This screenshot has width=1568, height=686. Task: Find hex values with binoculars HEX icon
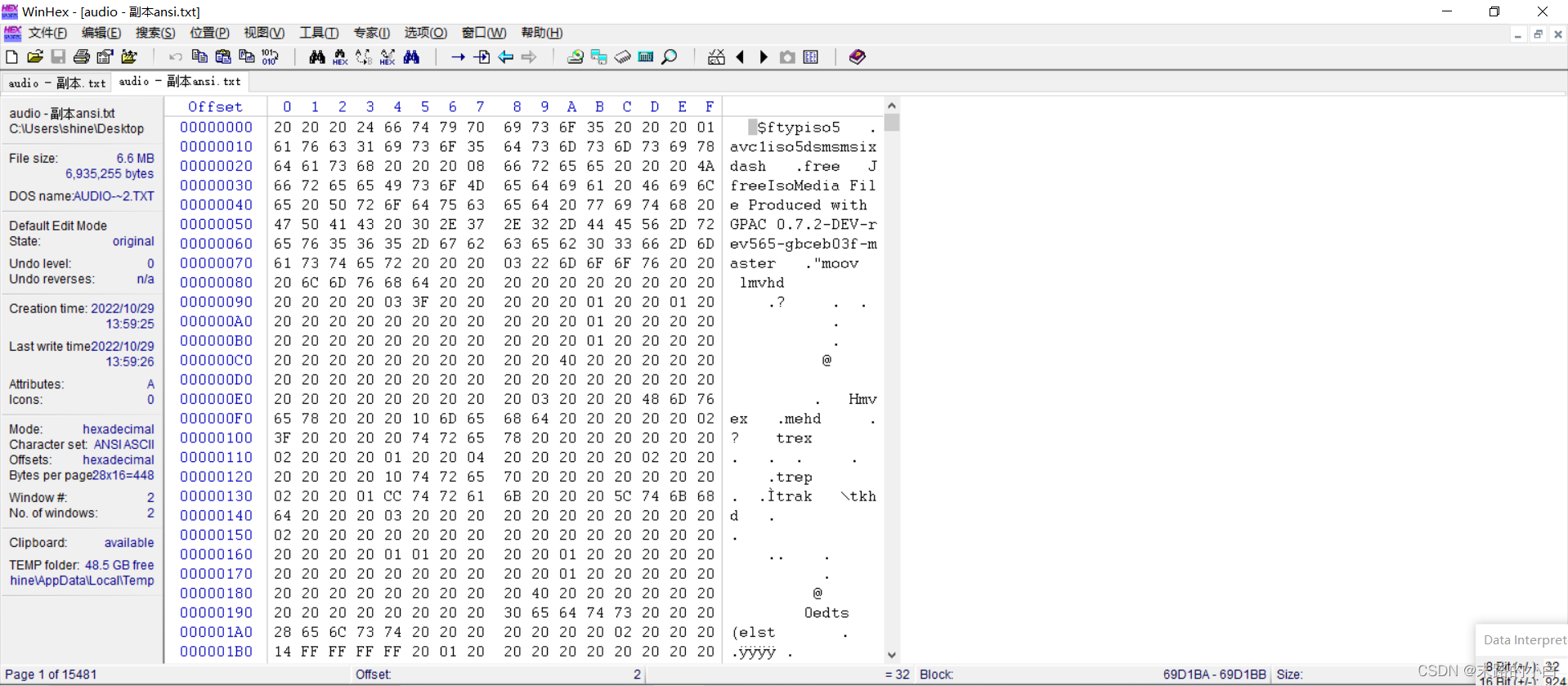coord(340,56)
